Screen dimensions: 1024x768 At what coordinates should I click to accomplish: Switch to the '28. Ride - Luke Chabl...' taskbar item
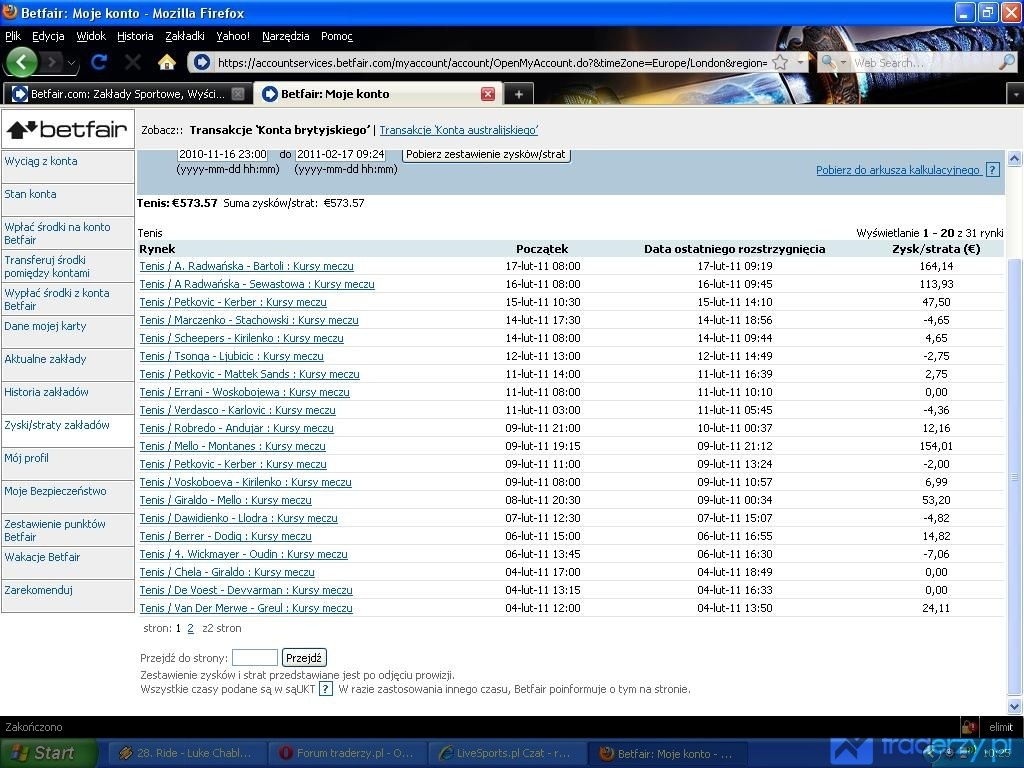(x=187, y=753)
